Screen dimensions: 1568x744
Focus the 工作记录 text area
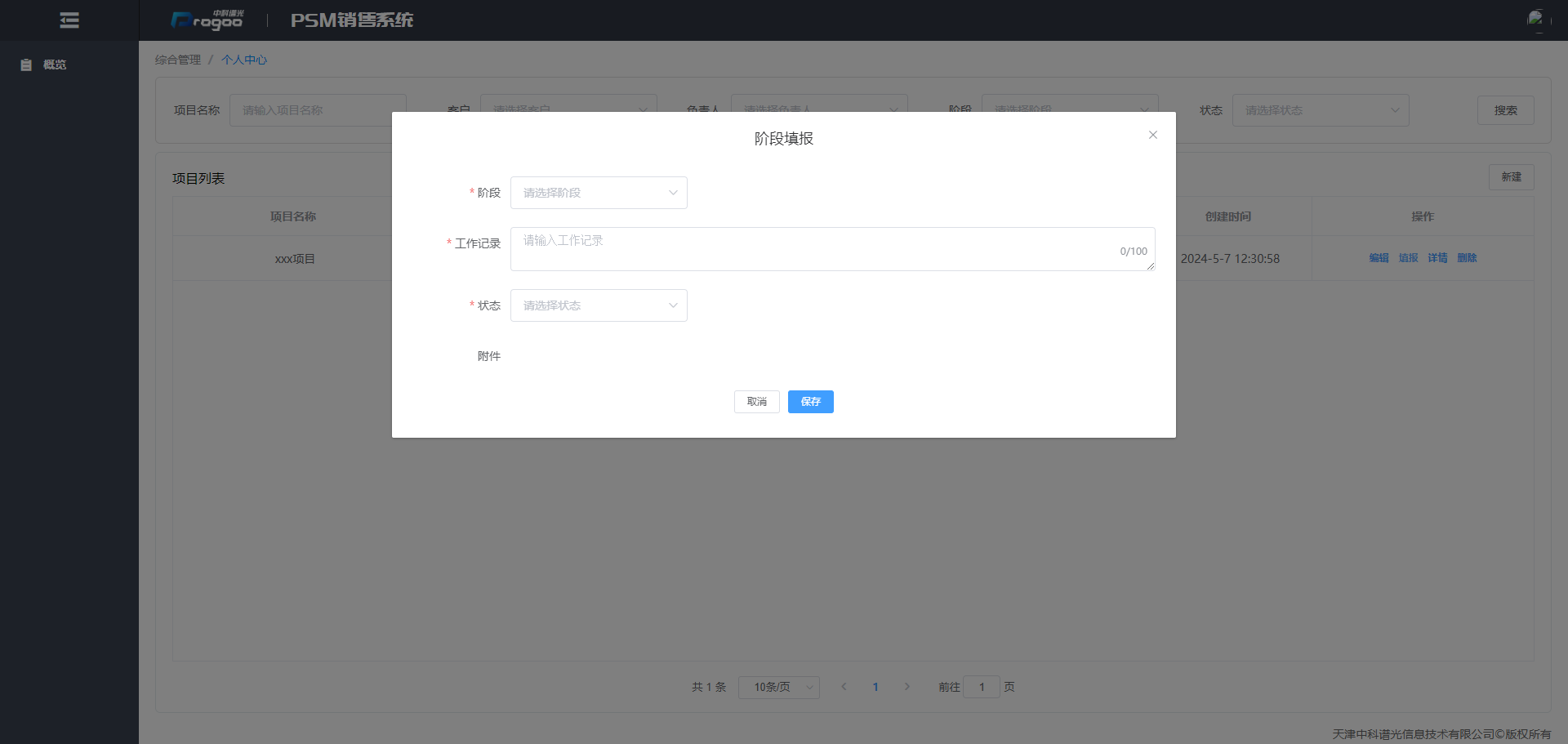click(x=817, y=248)
